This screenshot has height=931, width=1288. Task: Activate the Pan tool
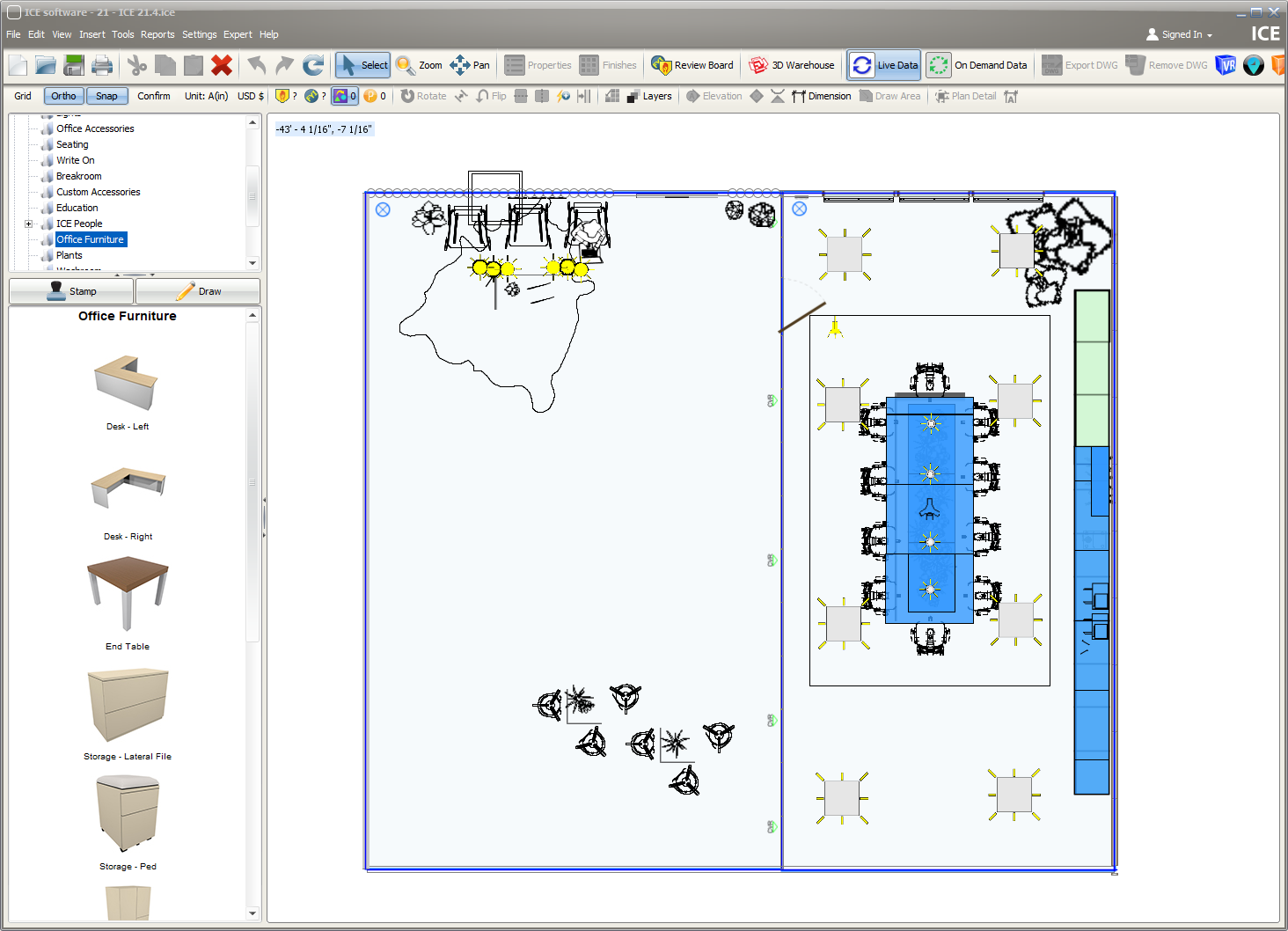click(470, 65)
